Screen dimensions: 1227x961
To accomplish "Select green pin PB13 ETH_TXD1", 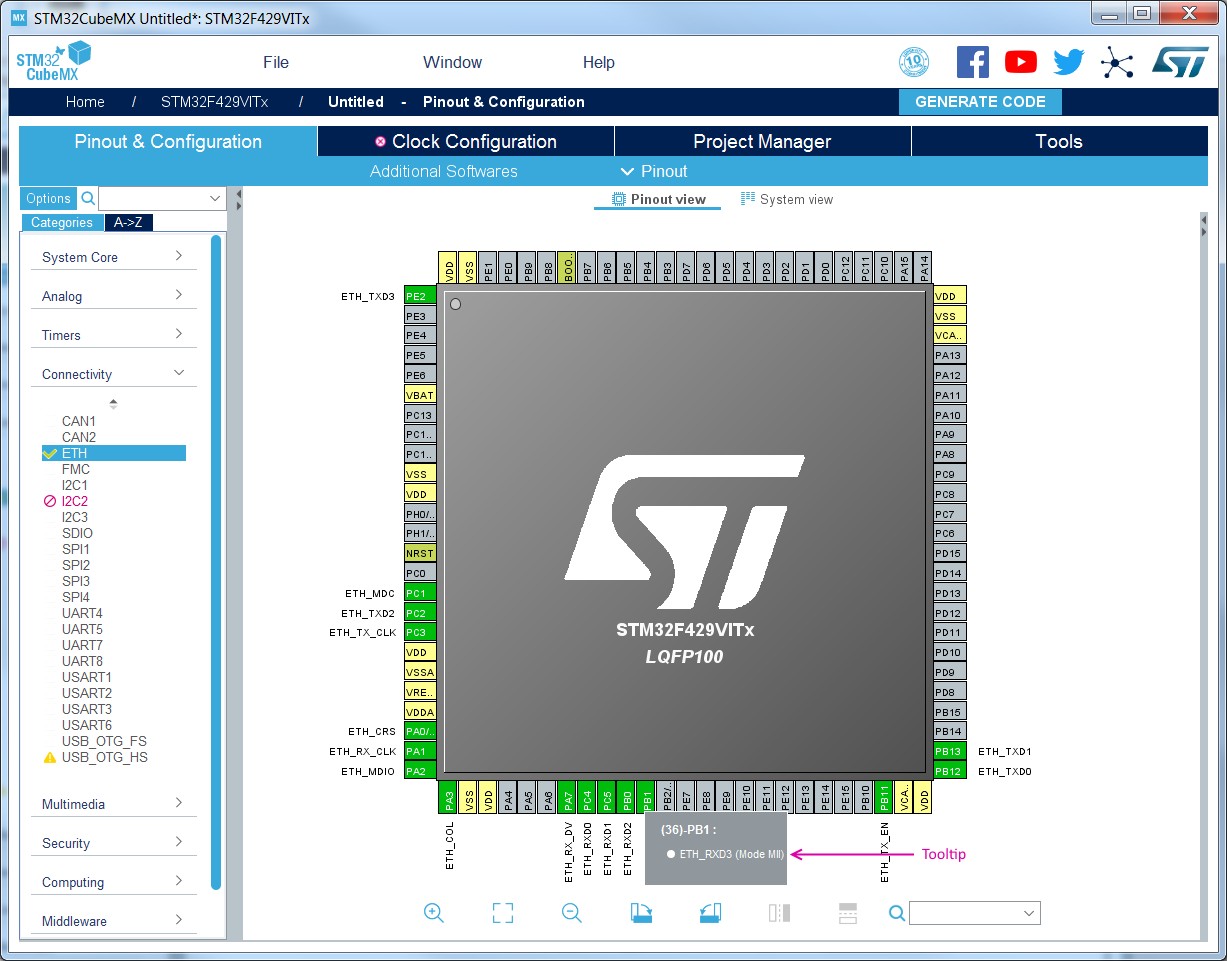I will [x=950, y=751].
